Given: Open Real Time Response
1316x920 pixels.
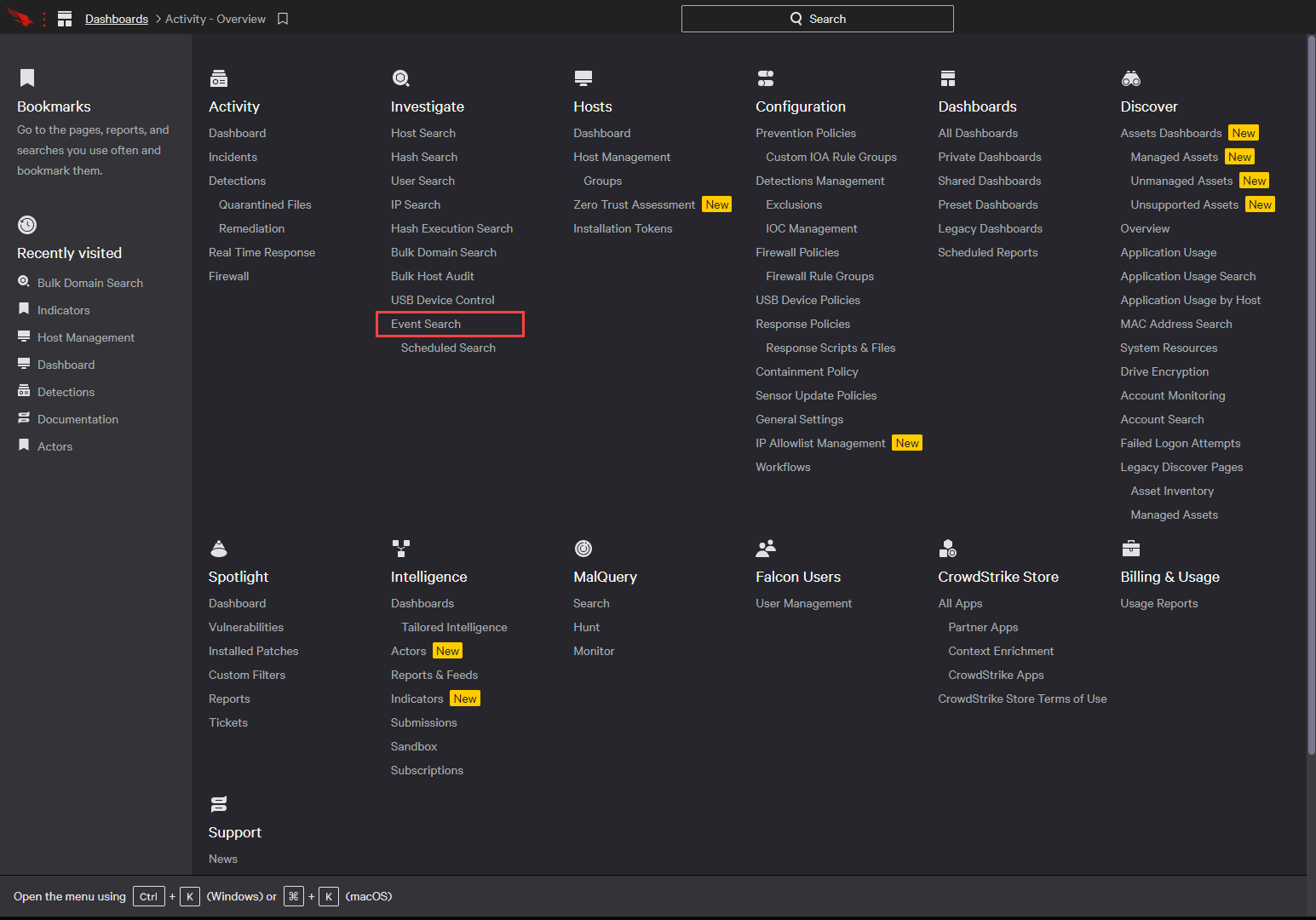Looking at the screenshot, I should click(x=261, y=252).
